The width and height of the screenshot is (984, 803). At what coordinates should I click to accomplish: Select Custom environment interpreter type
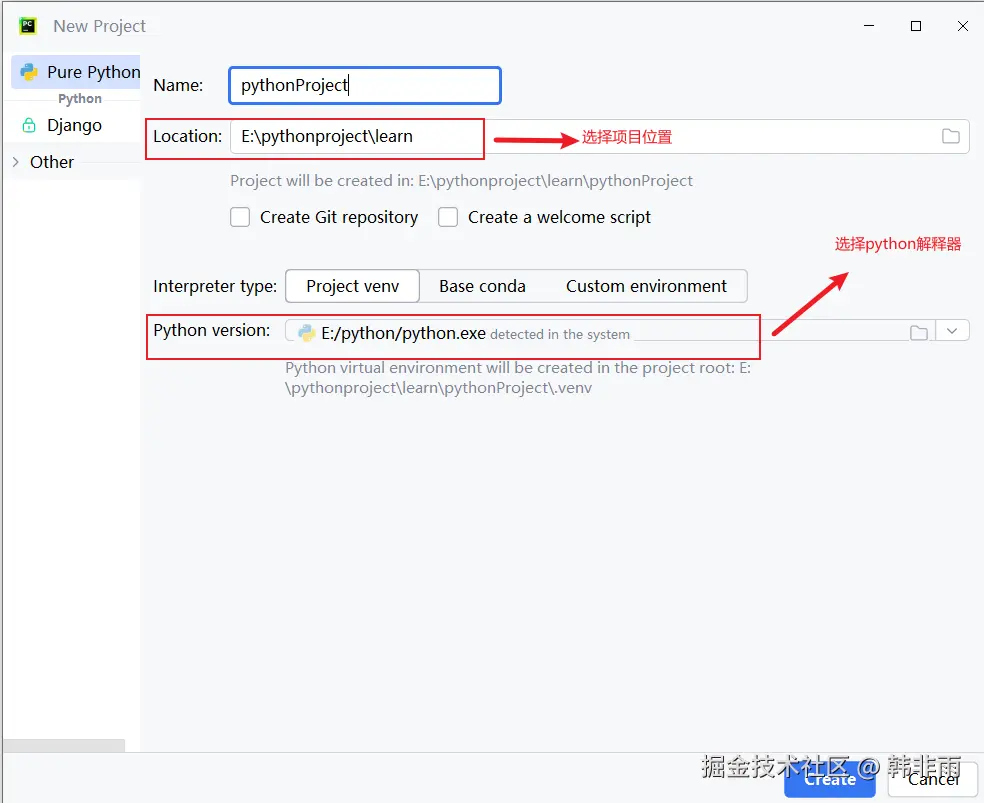point(646,286)
